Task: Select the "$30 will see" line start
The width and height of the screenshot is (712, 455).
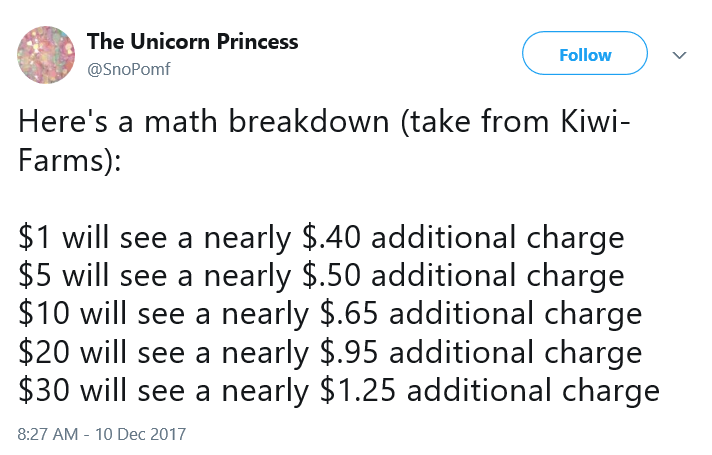Action: click(x=101, y=390)
